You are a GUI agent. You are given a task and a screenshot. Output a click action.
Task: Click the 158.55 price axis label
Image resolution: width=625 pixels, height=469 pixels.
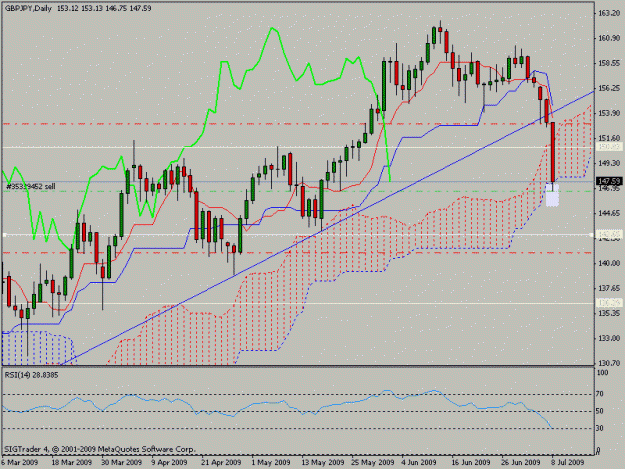coord(609,63)
